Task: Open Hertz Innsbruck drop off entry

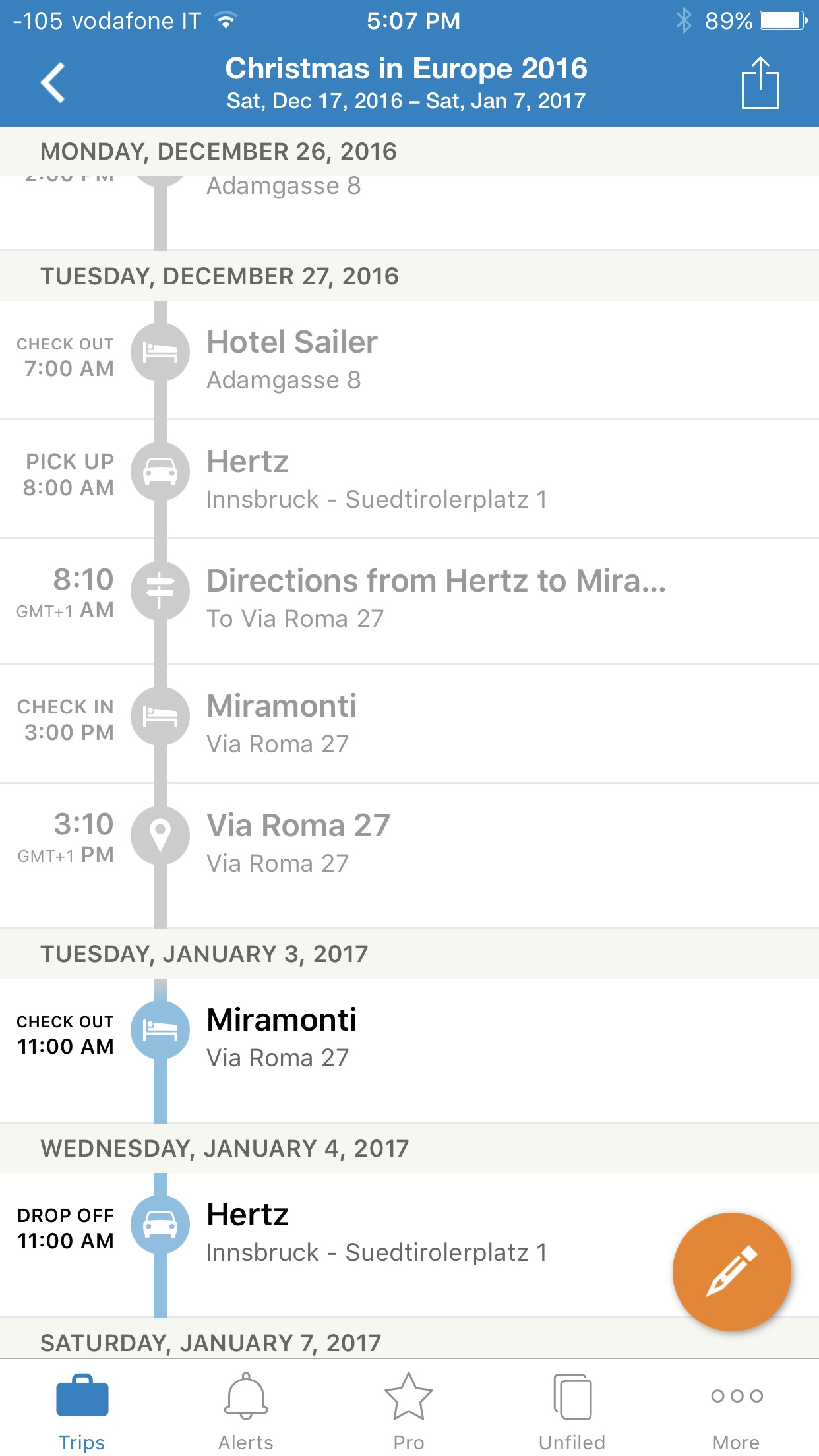Action: (409, 1245)
